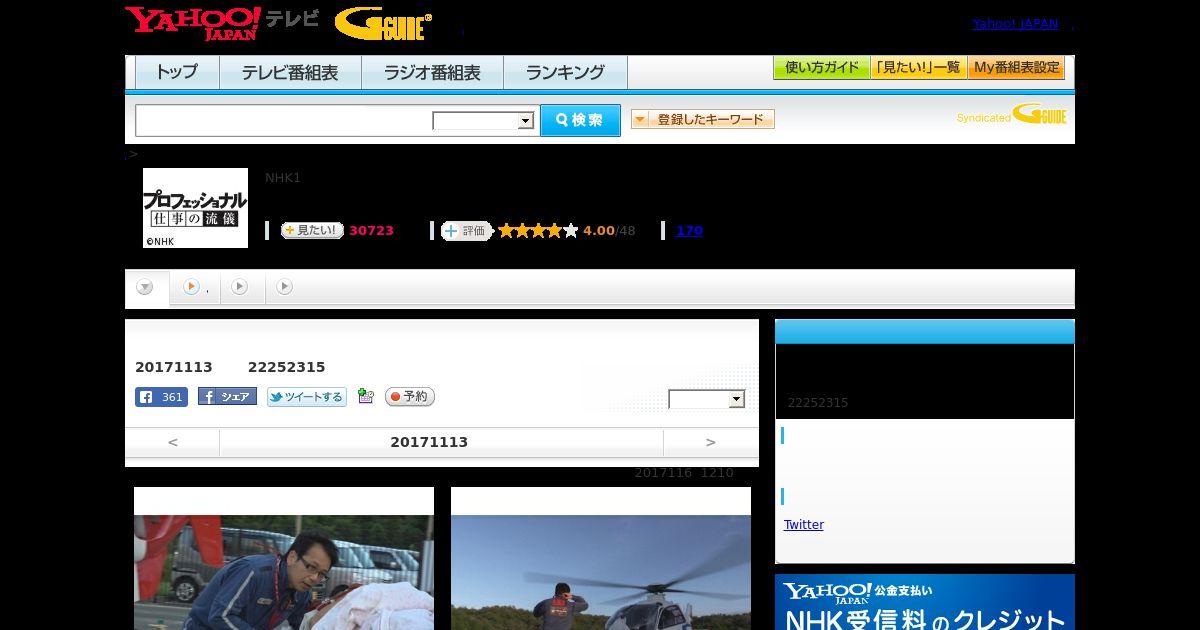The height and width of the screenshot is (630, 1200).
Task: Go to previous date with < arrow
Action: (173, 442)
